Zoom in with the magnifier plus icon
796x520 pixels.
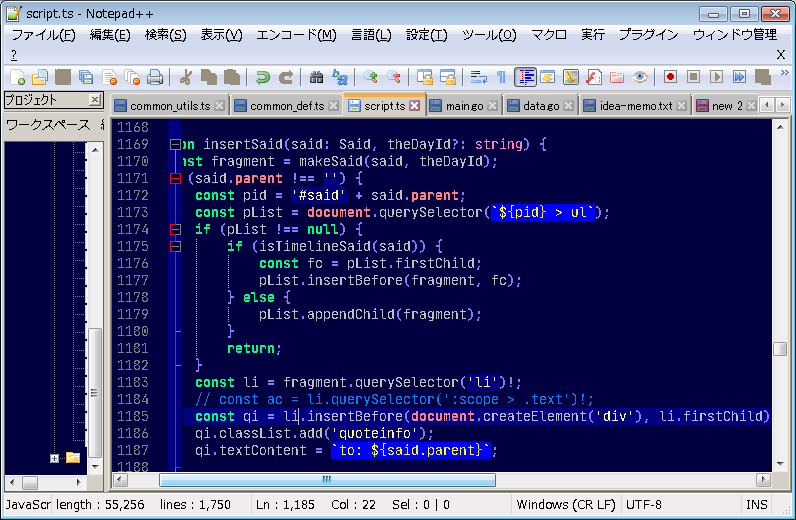point(371,77)
